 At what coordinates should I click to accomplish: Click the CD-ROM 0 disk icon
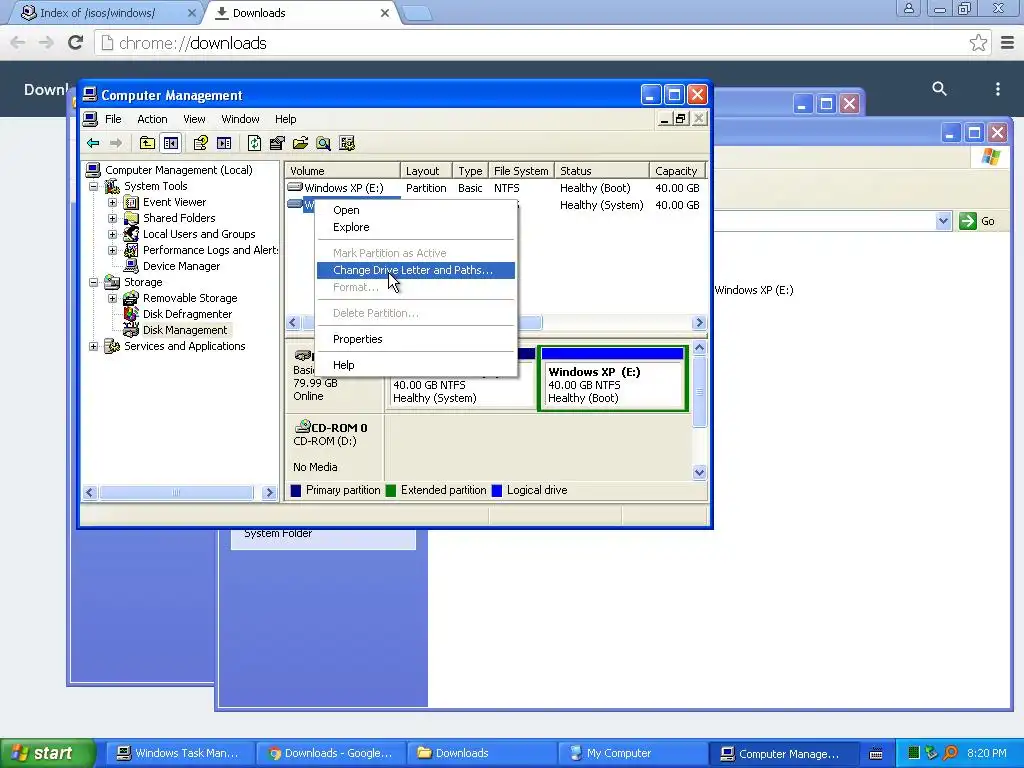[x=302, y=427]
